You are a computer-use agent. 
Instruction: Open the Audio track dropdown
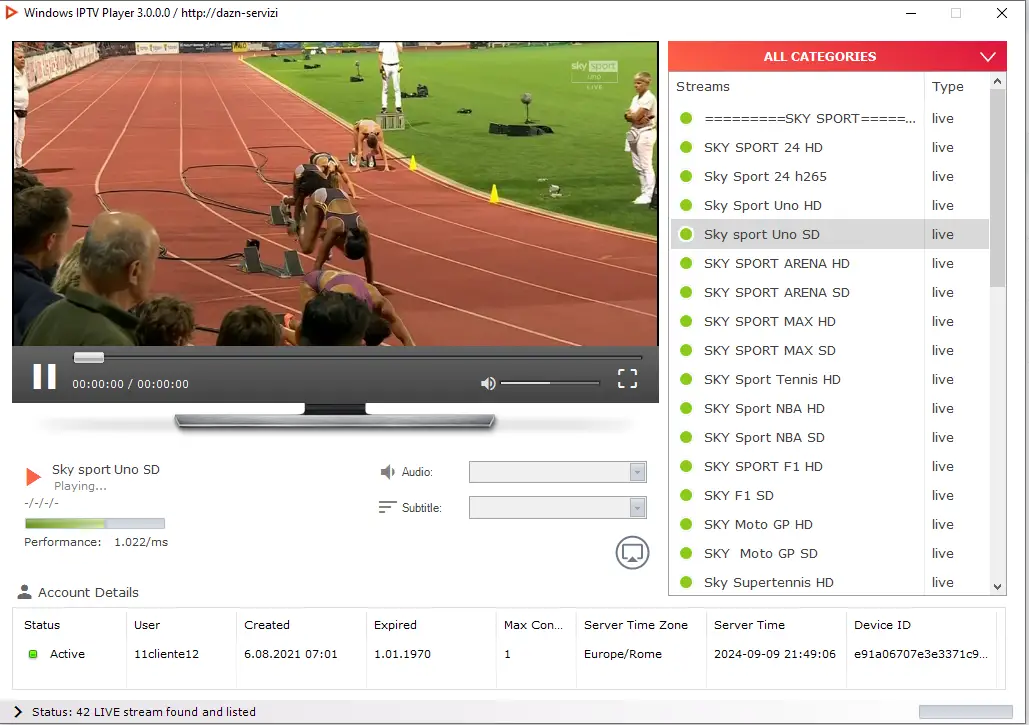point(557,472)
